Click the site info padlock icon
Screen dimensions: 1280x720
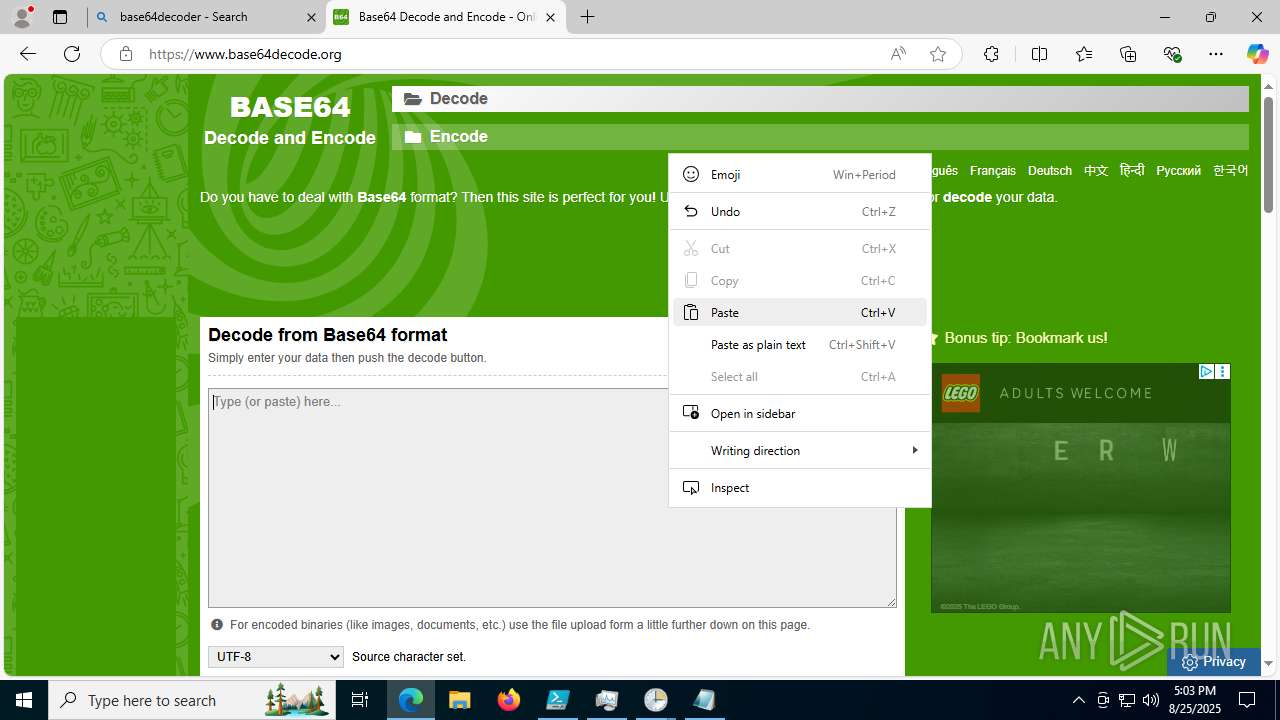tap(126, 54)
